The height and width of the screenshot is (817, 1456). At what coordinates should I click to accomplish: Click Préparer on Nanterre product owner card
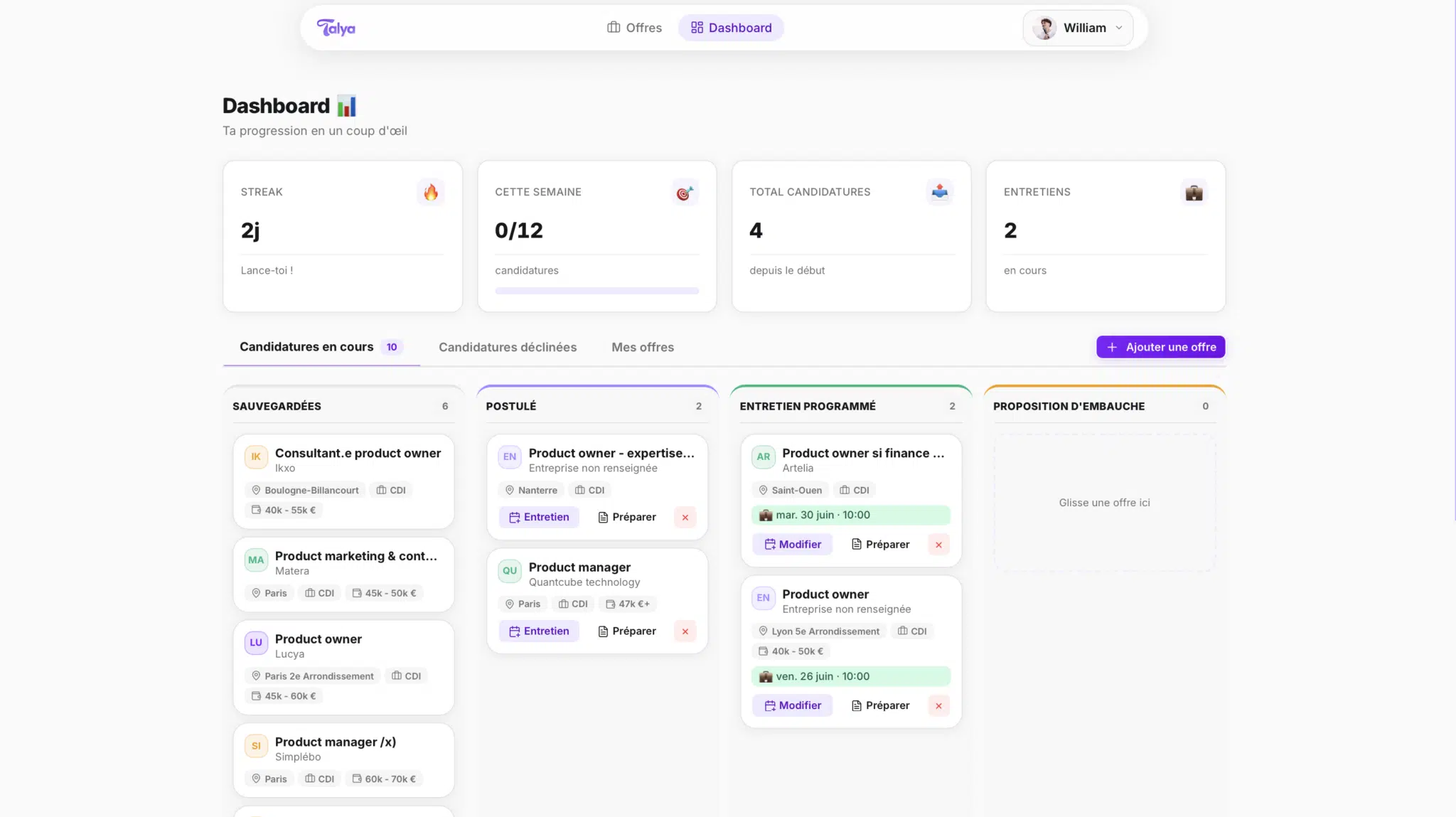point(626,517)
